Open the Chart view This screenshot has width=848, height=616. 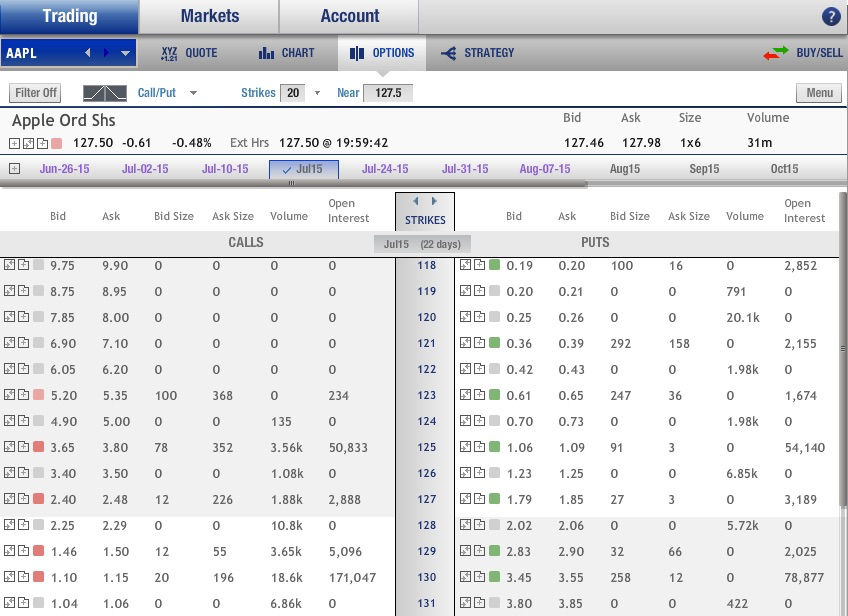[286, 53]
